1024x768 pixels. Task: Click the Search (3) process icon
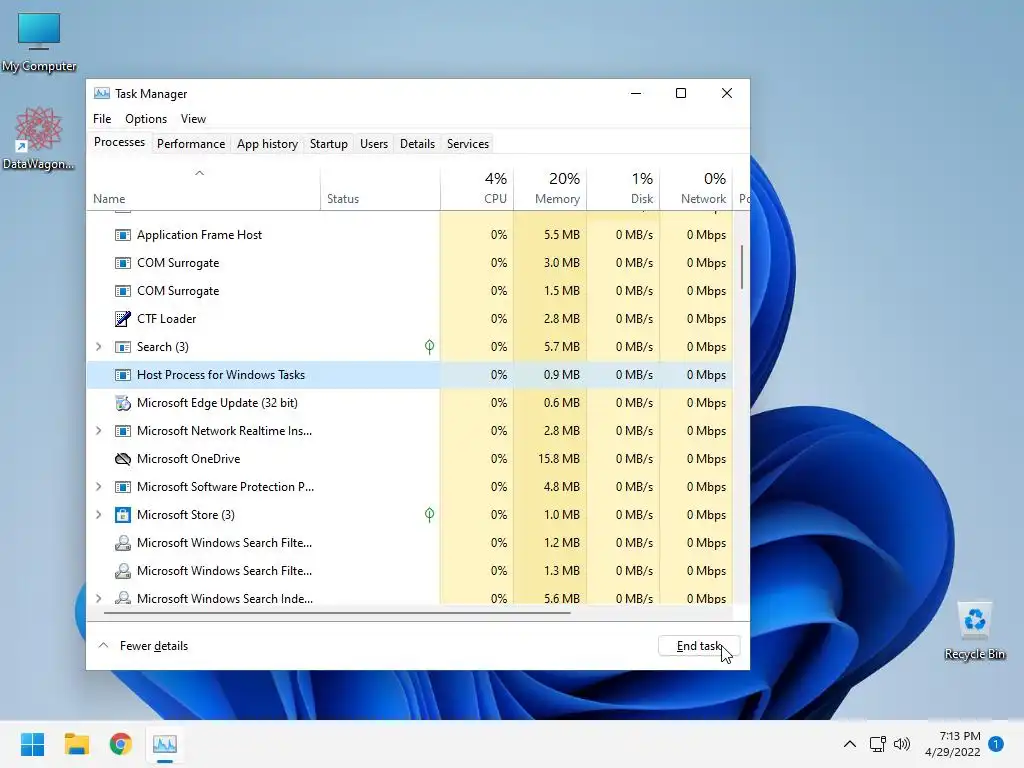[x=122, y=347]
